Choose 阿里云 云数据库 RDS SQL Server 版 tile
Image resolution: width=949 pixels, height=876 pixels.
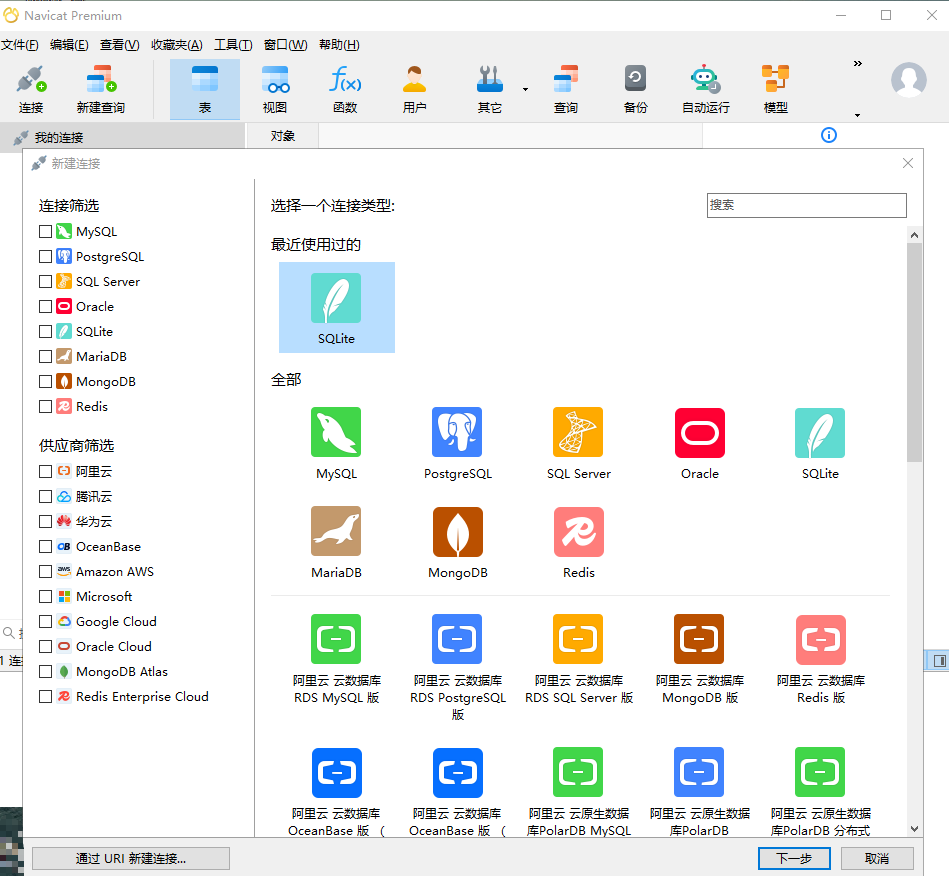(x=579, y=660)
